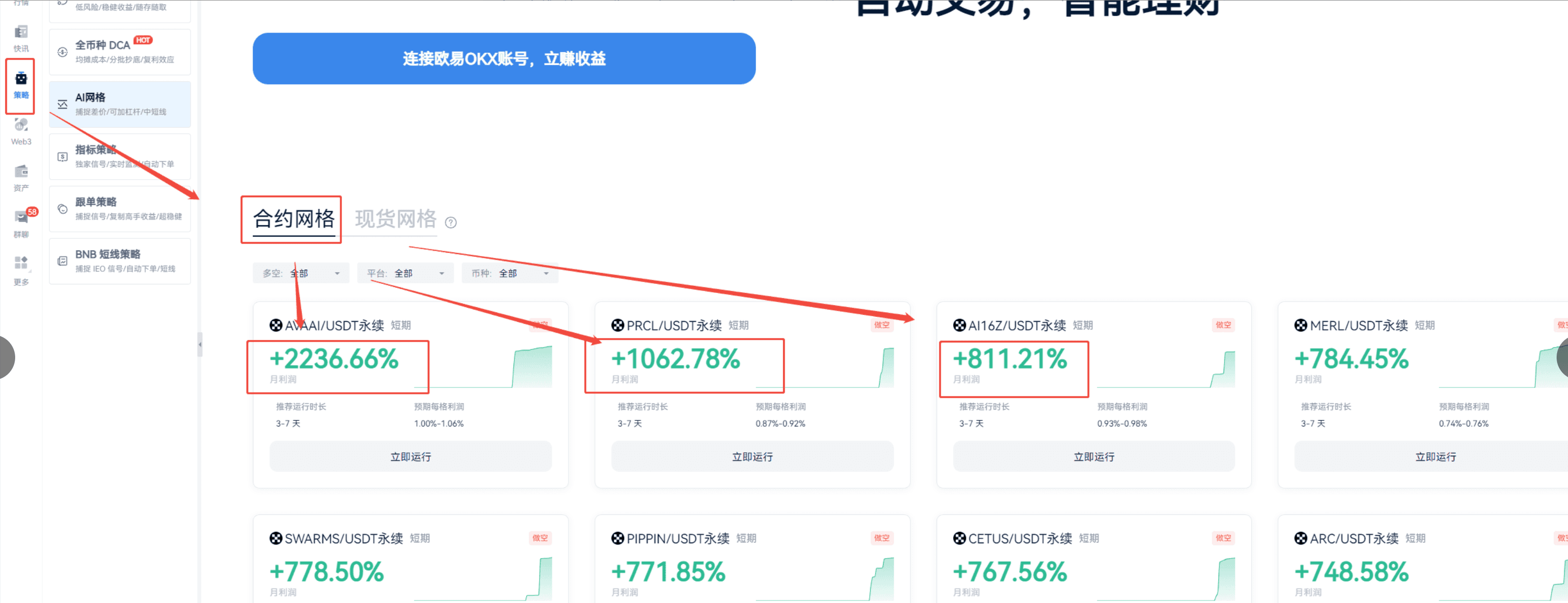
Task: Click the +778.50% monthly profit value
Action: tap(326, 572)
